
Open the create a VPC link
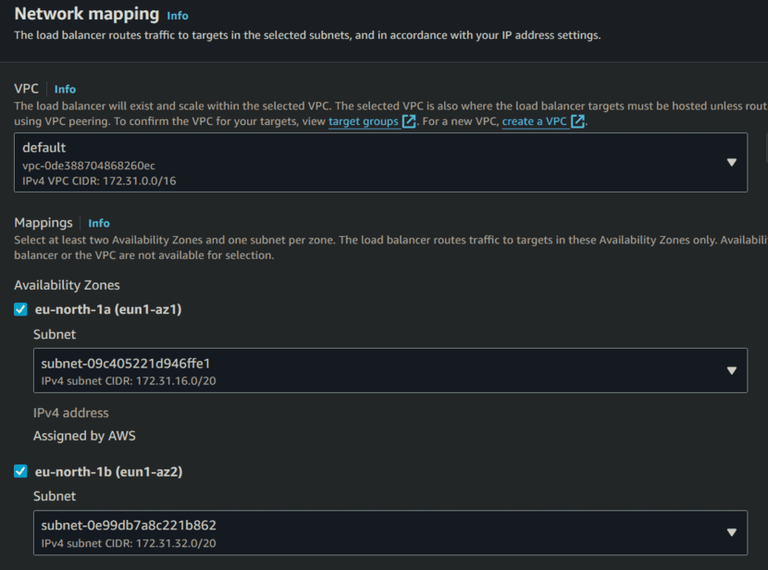coord(534,121)
